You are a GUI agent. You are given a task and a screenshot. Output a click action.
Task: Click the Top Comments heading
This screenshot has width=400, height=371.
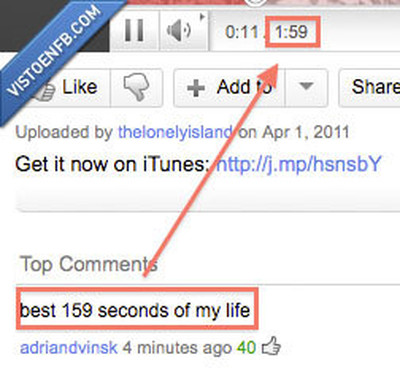[89, 264]
